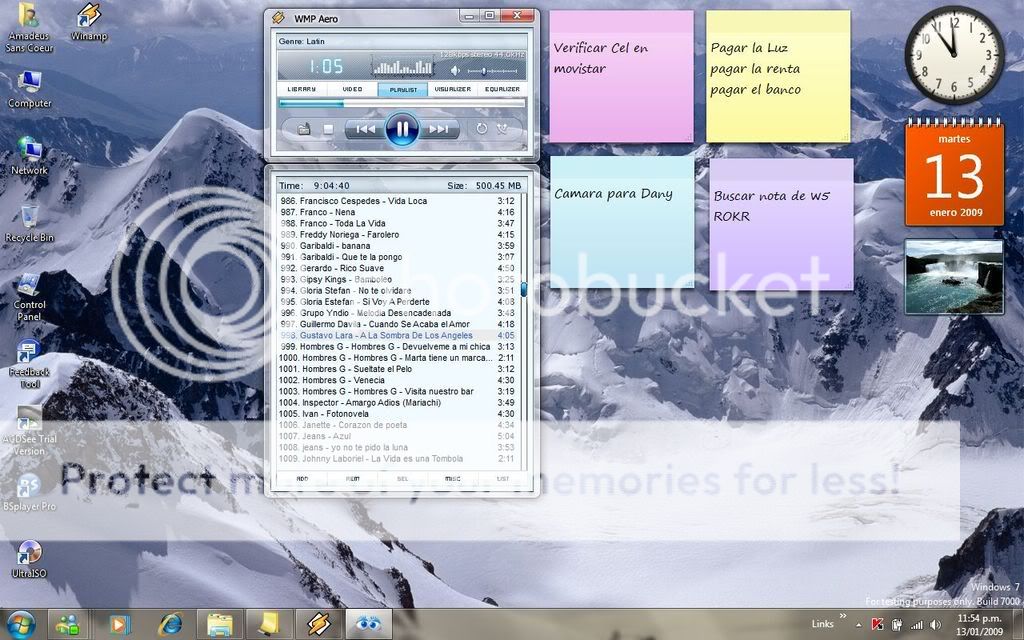Click the calendar gadget showing 13
Image resolution: width=1024 pixels, height=640 pixels.
tap(954, 173)
